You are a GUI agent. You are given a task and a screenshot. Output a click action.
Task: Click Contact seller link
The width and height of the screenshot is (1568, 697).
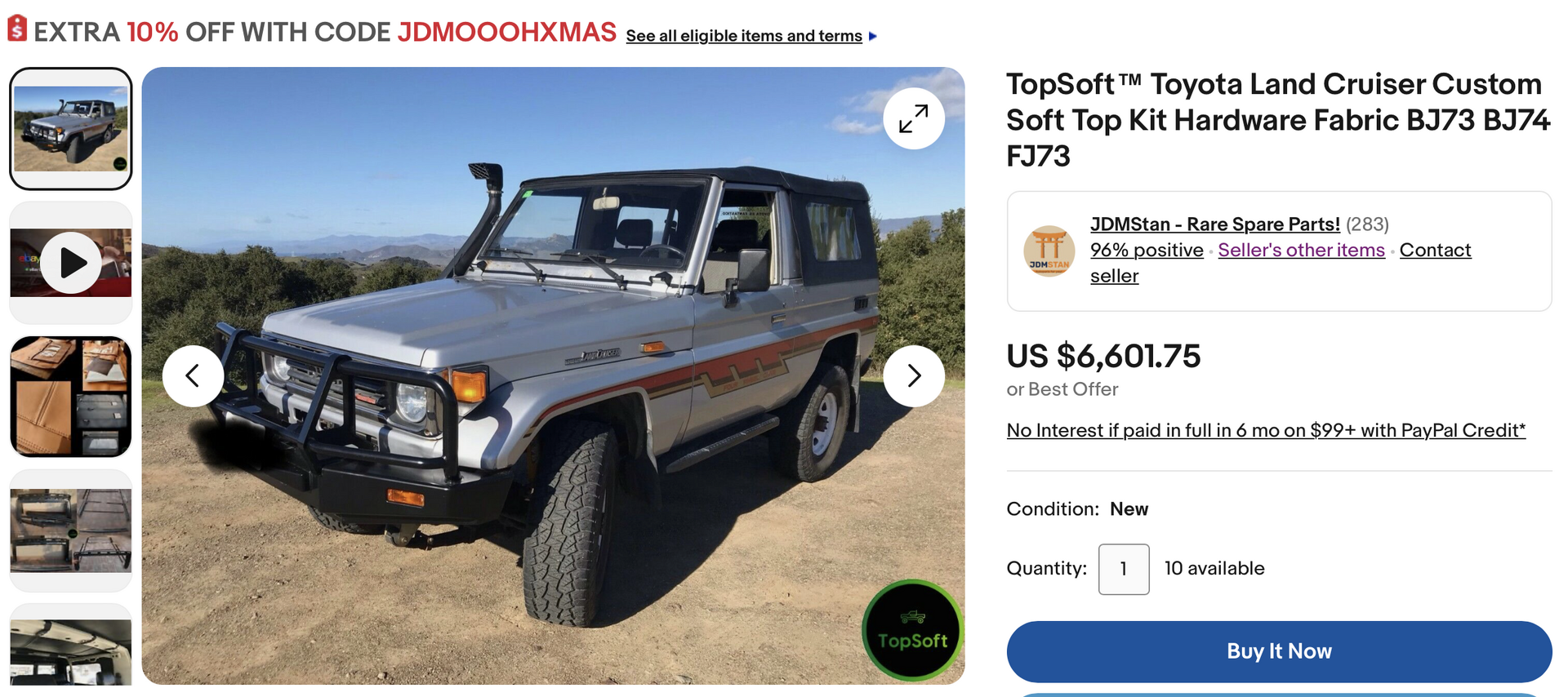tap(1435, 251)
